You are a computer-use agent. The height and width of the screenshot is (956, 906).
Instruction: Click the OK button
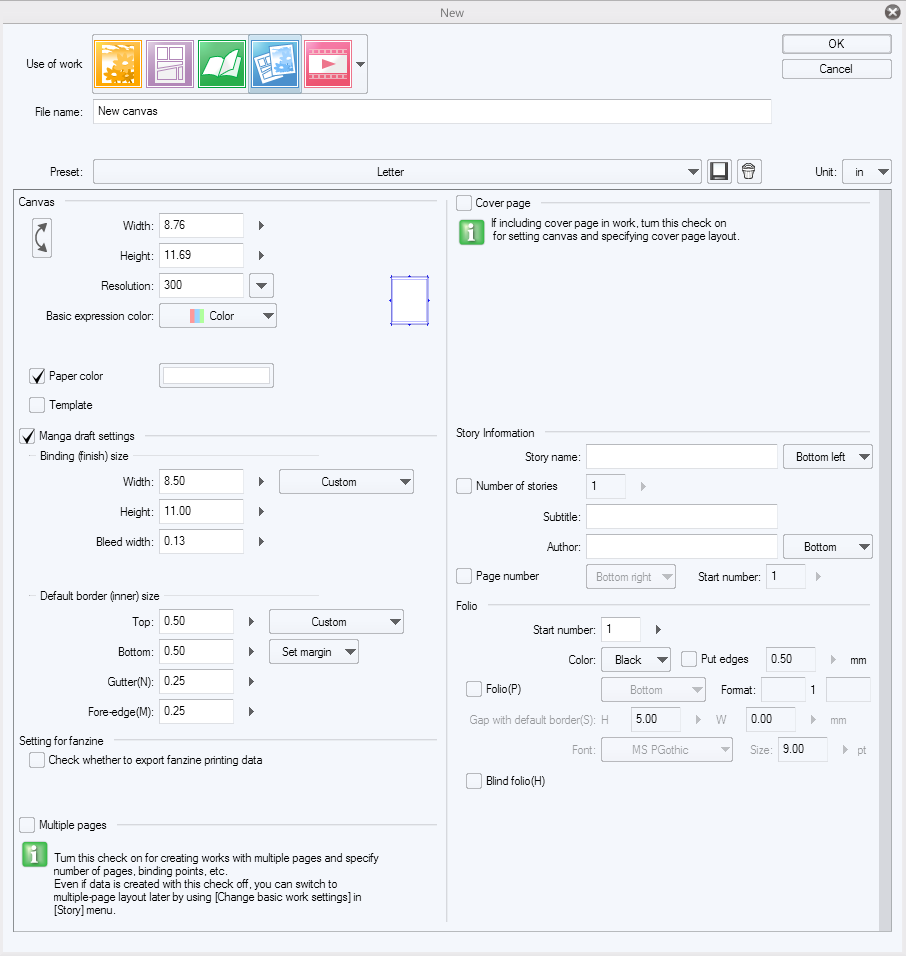(x=836, y=44)
